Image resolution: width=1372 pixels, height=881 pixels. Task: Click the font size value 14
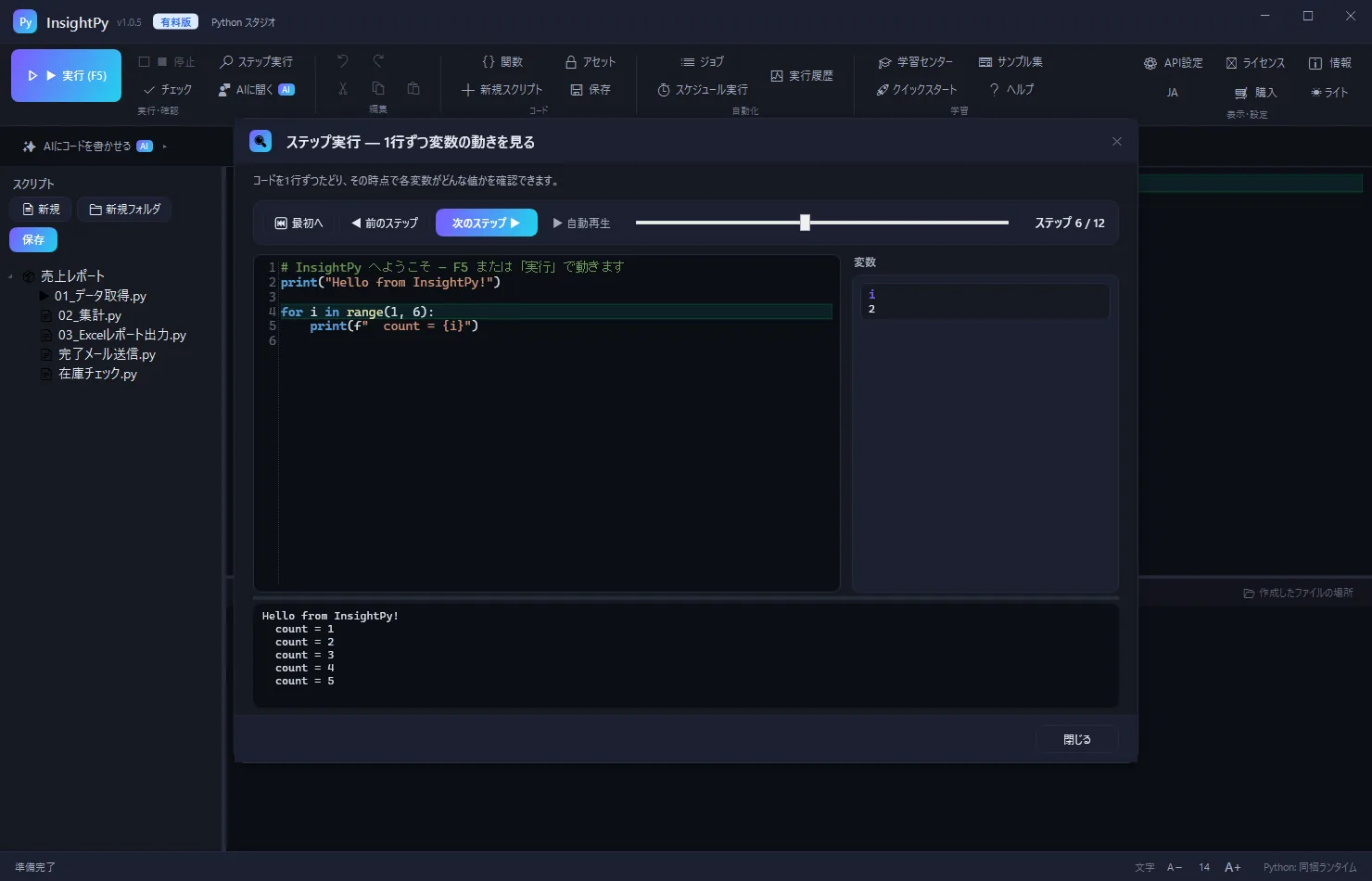click(x=1204, y=867)
